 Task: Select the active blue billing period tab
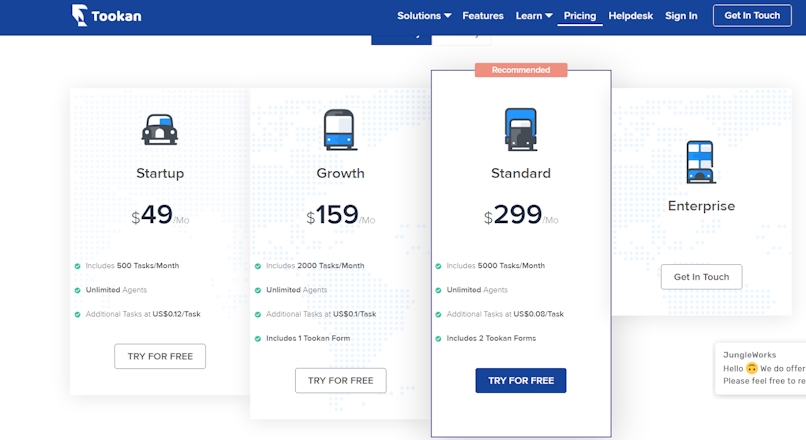click(401, 39)
